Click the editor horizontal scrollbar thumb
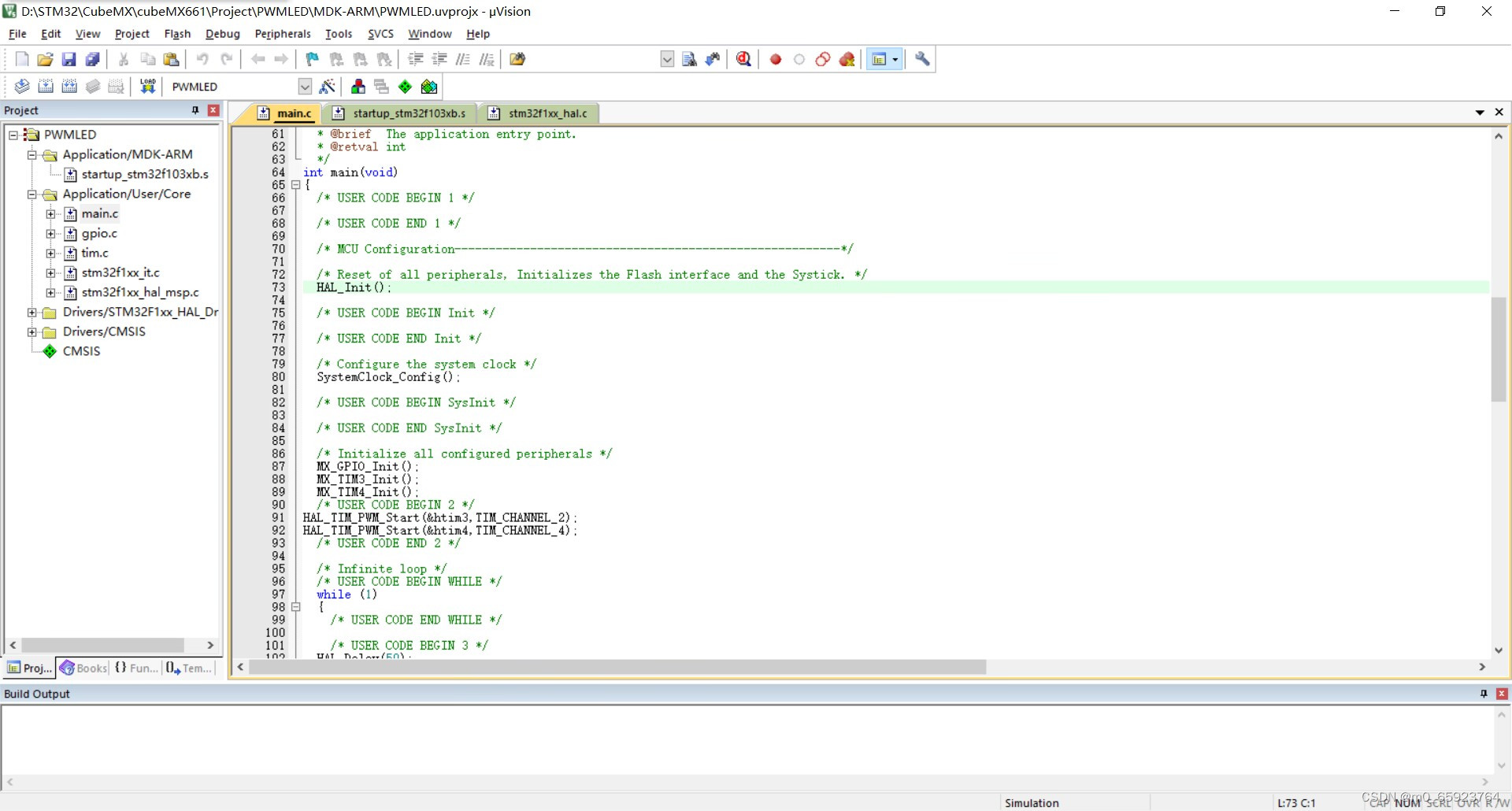 coord(617,667)
